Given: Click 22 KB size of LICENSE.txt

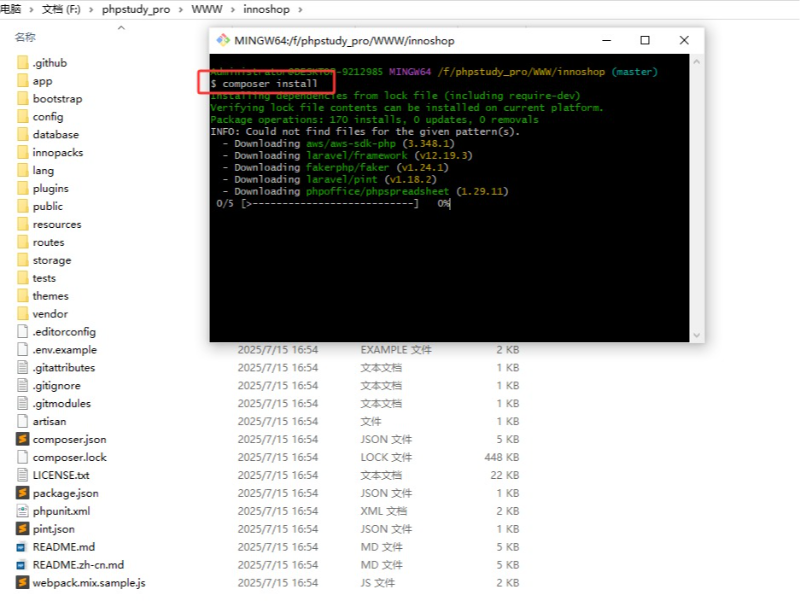Looking at the screenshot, I should click(505, 475).
